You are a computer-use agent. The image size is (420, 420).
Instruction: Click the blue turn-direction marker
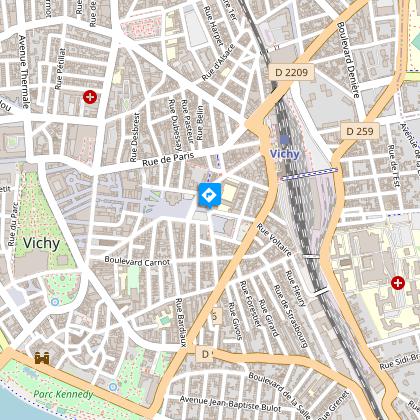[x=210, y=195]
